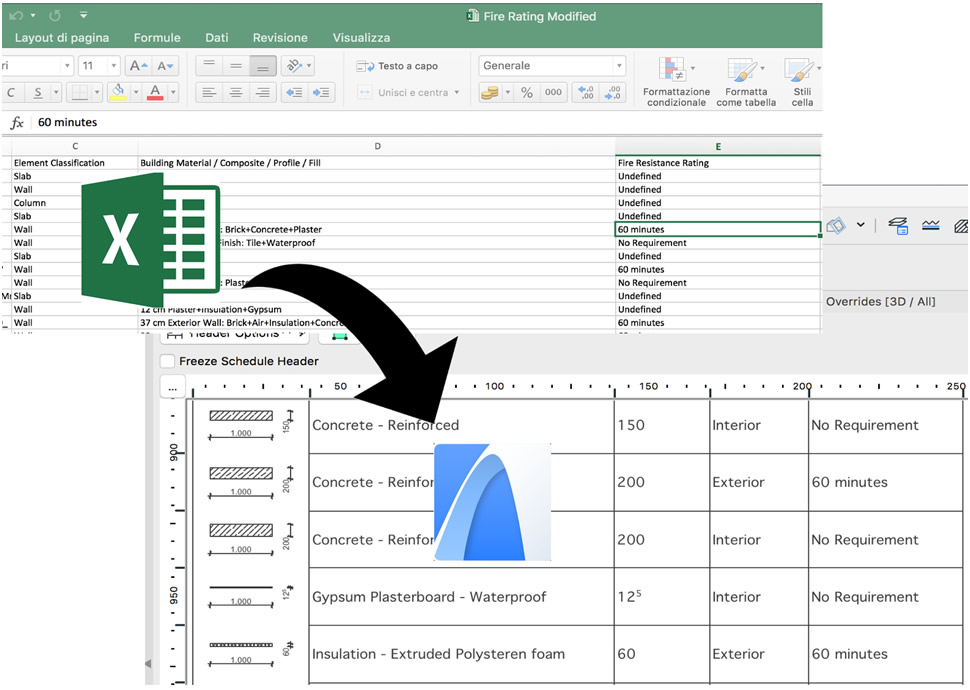Open Stili cella gallery
Image resolution: width=970 pixels, height=690 pixels.
[x=802, y=82]
